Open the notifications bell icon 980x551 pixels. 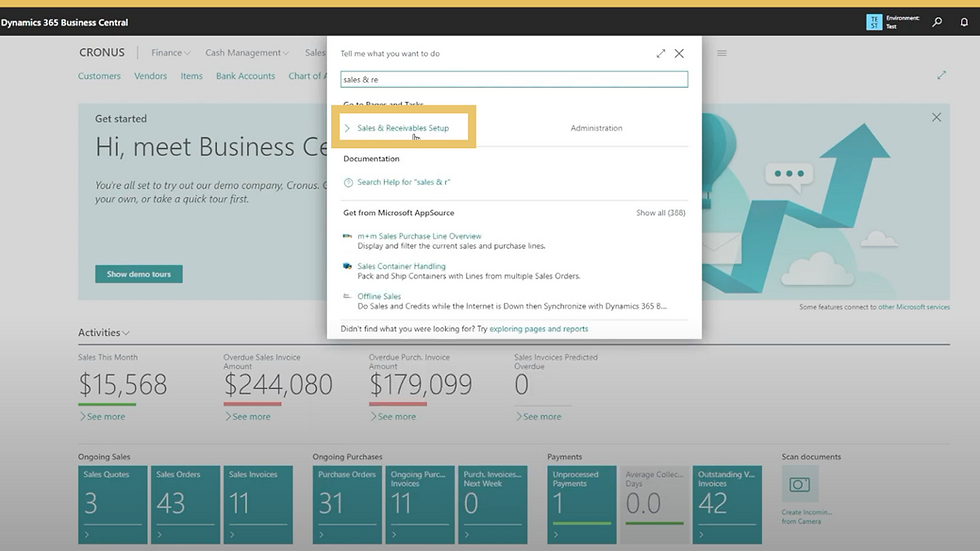coord(964,22)
